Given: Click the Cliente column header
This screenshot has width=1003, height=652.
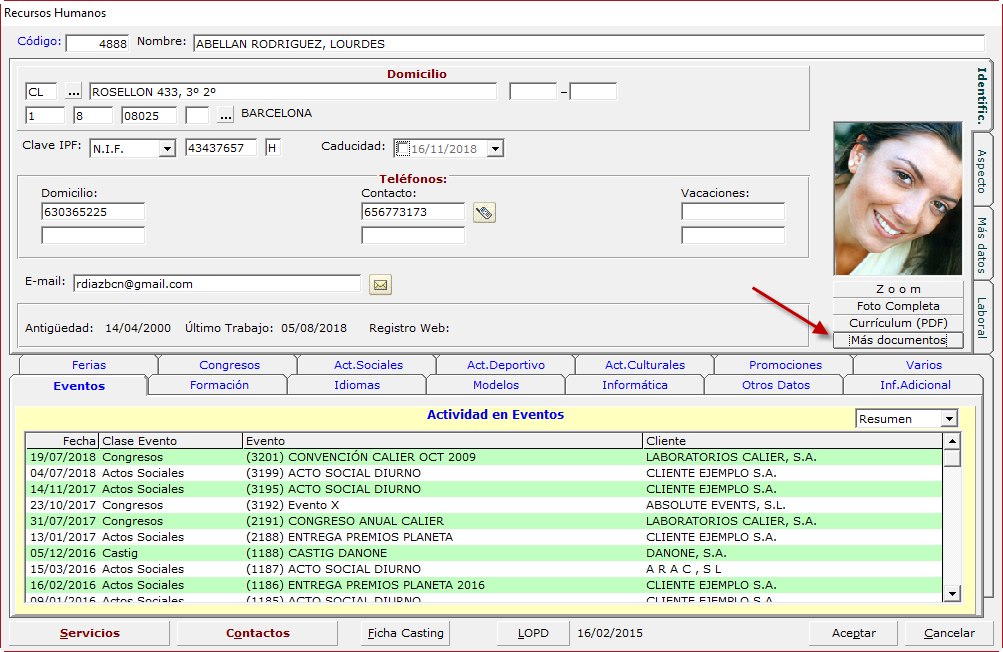Looking at the screenshot, I should [x=793, y=441].
